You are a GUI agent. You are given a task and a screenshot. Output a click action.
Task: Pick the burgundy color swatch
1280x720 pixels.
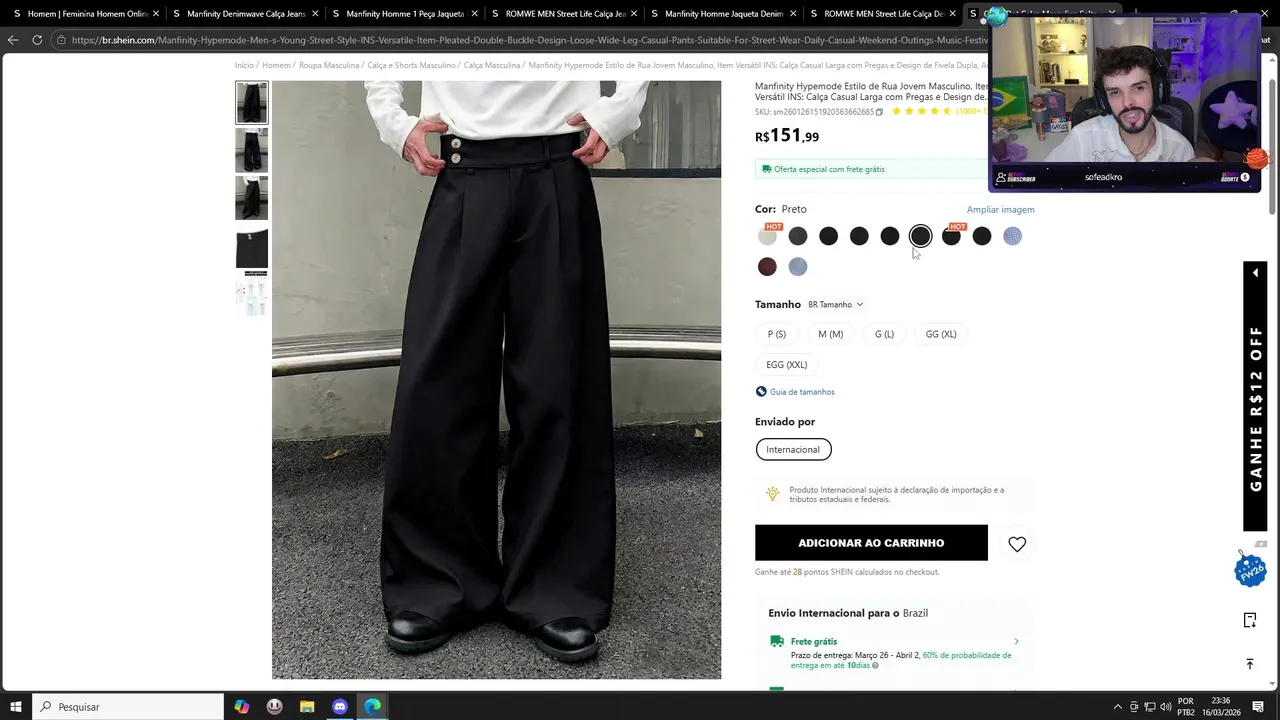[767, 267]
